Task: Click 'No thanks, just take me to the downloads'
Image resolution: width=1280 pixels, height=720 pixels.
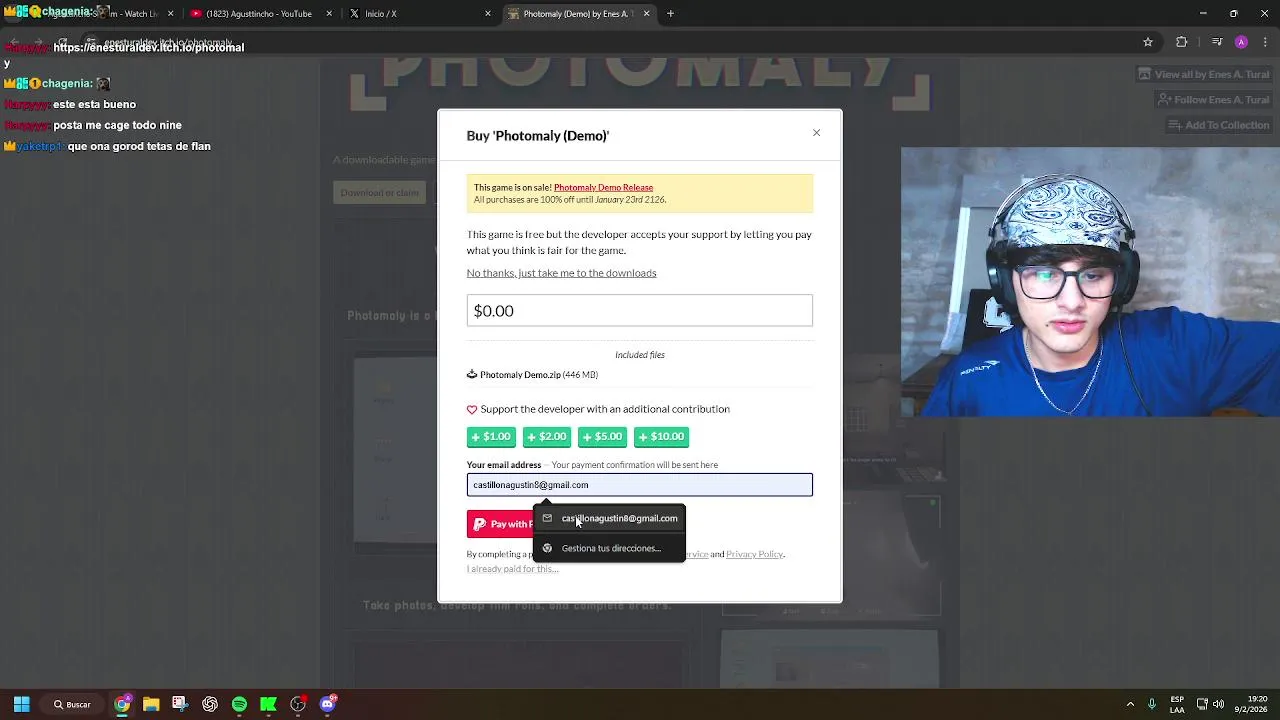Action: pyautogui.click(x=561, y=273)
